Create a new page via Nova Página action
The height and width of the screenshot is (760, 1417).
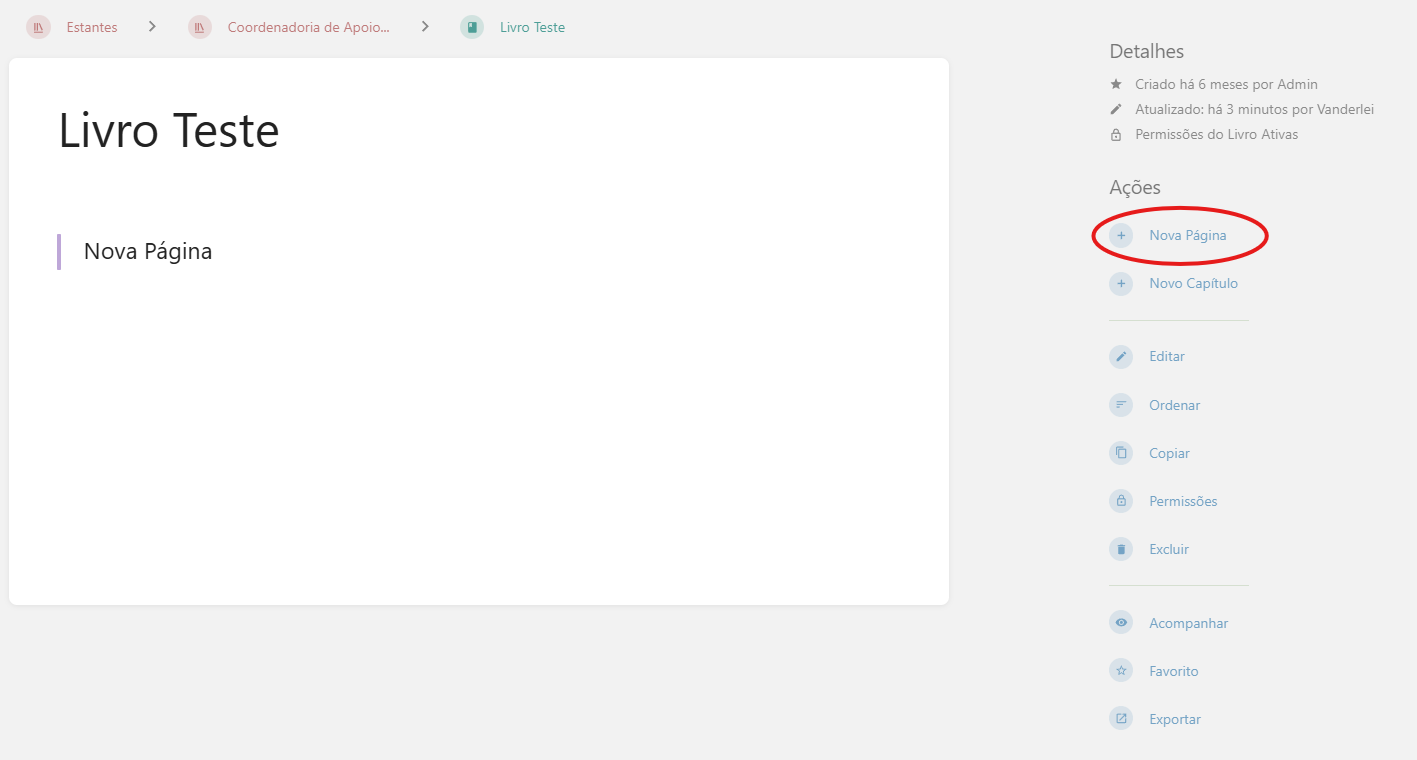pyautogui.click(x=1188, y=235)
